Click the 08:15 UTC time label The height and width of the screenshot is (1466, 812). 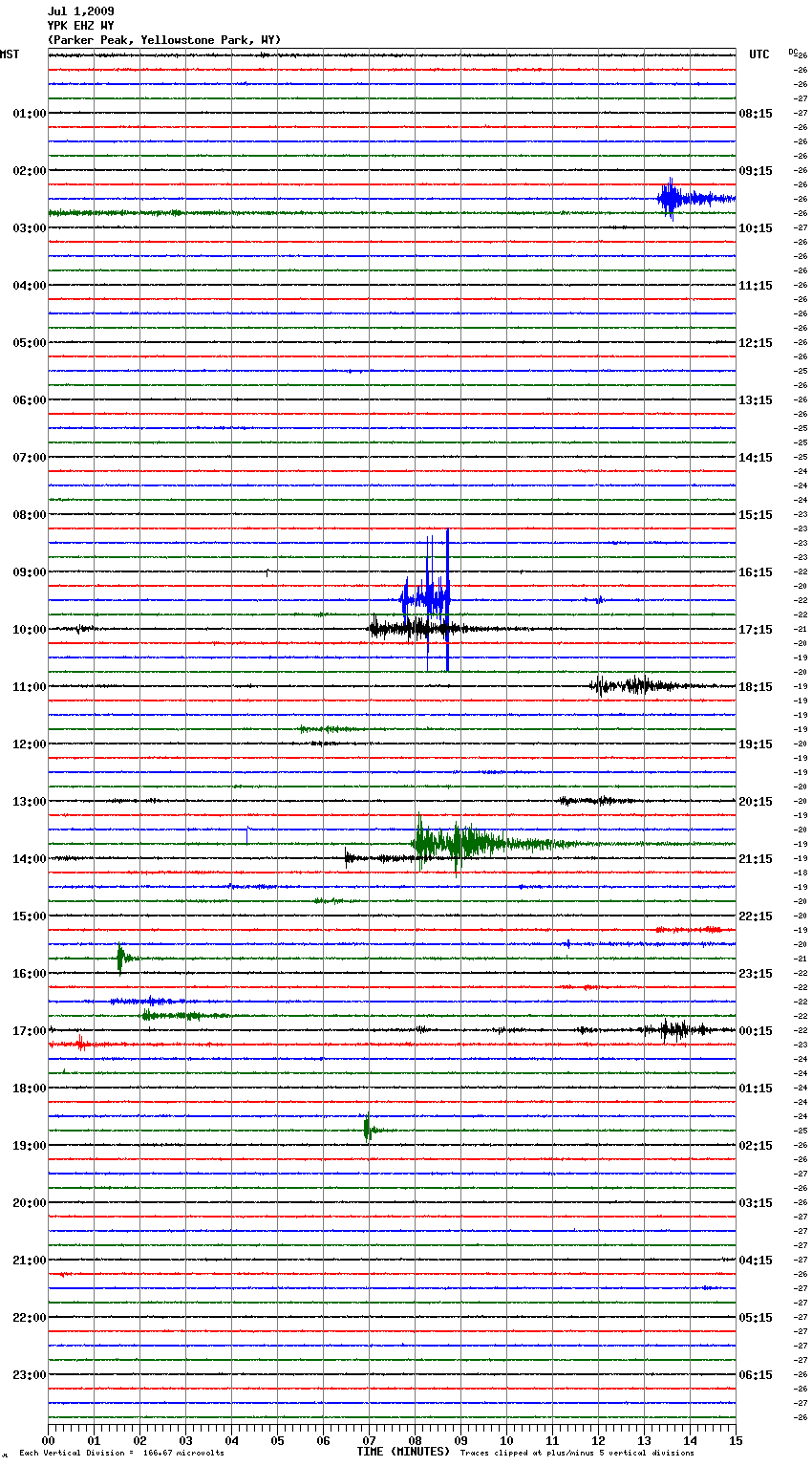pos(756,114)
